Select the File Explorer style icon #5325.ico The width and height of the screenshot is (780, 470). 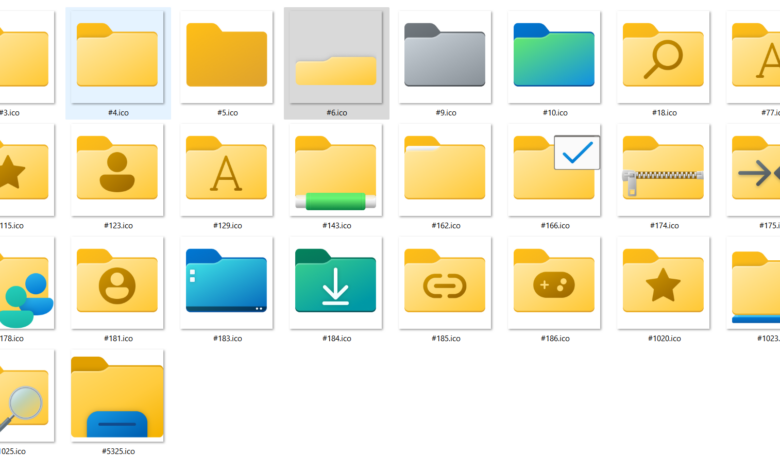(117, 395)
